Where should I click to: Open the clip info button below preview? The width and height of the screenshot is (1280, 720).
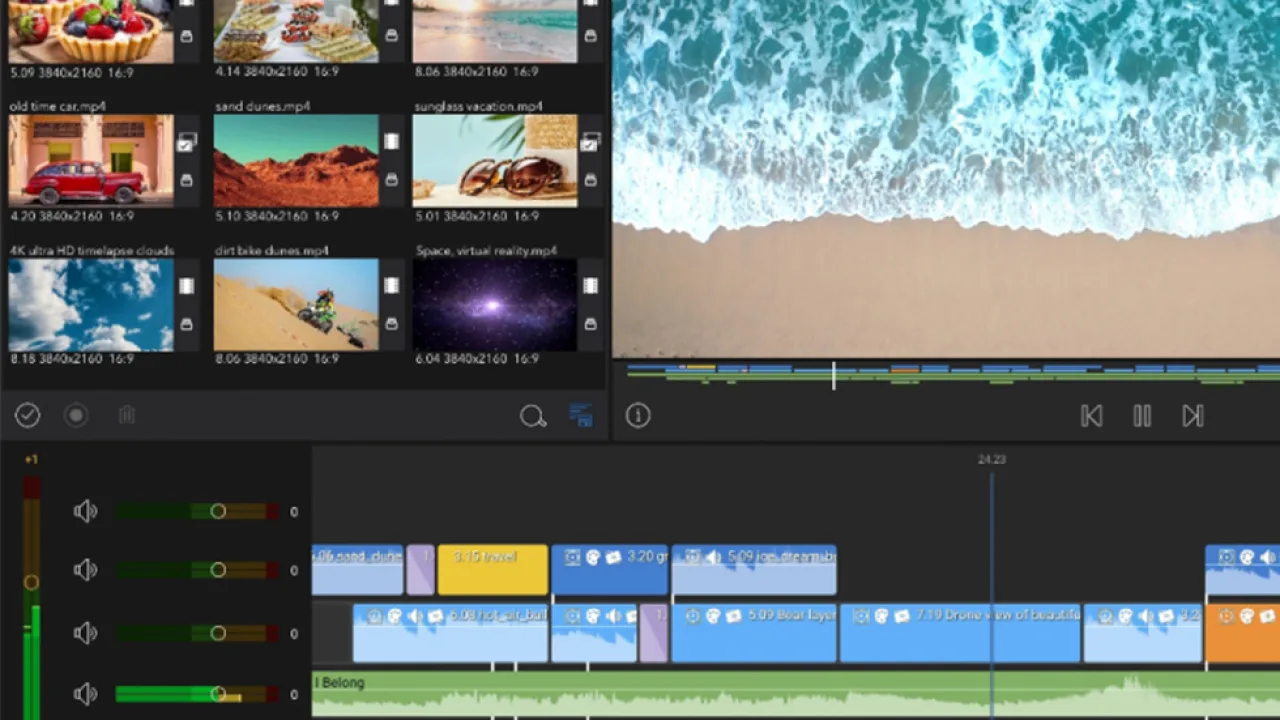pos(638,416)
